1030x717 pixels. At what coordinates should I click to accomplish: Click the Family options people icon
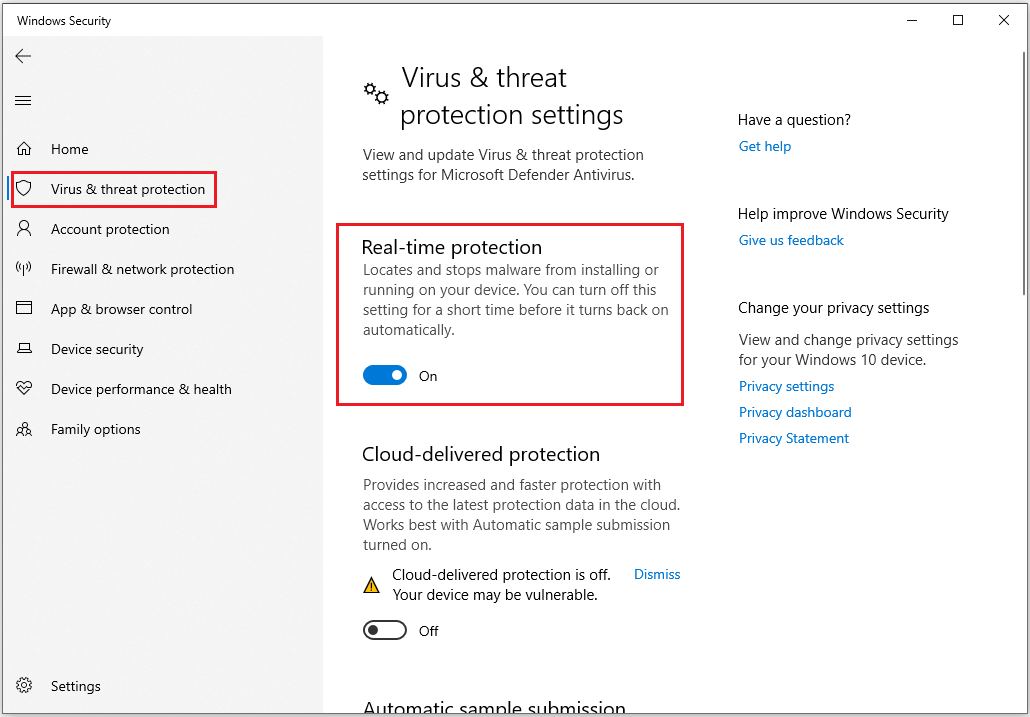[24, 429]
